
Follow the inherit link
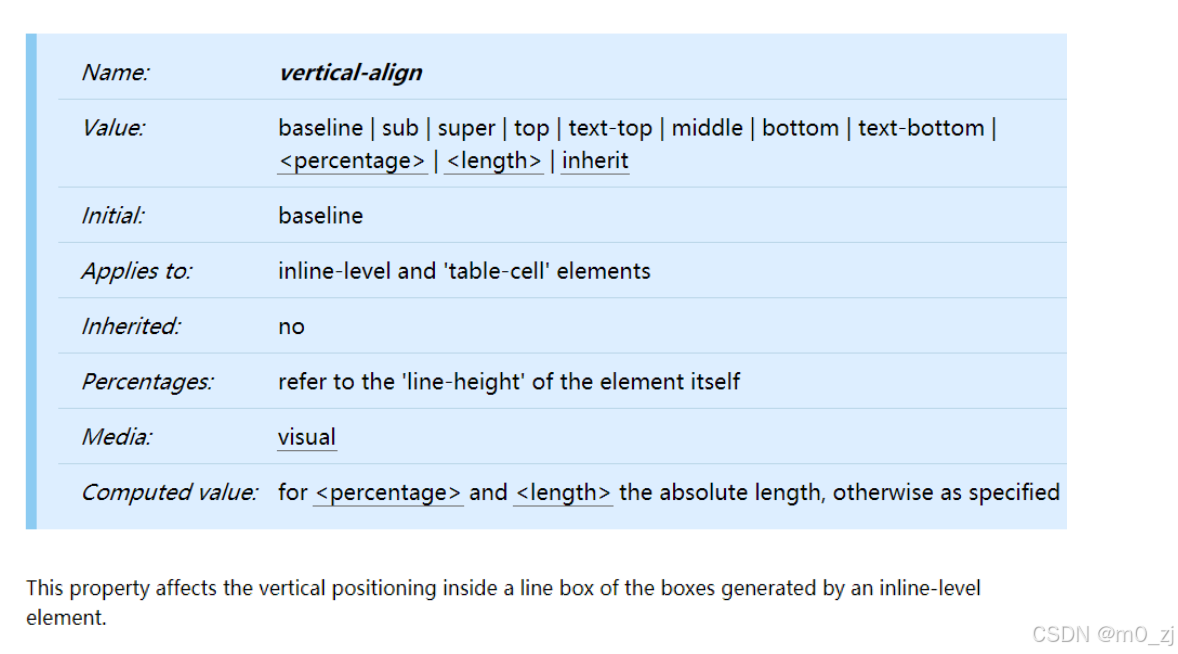[x=595, y=161]
